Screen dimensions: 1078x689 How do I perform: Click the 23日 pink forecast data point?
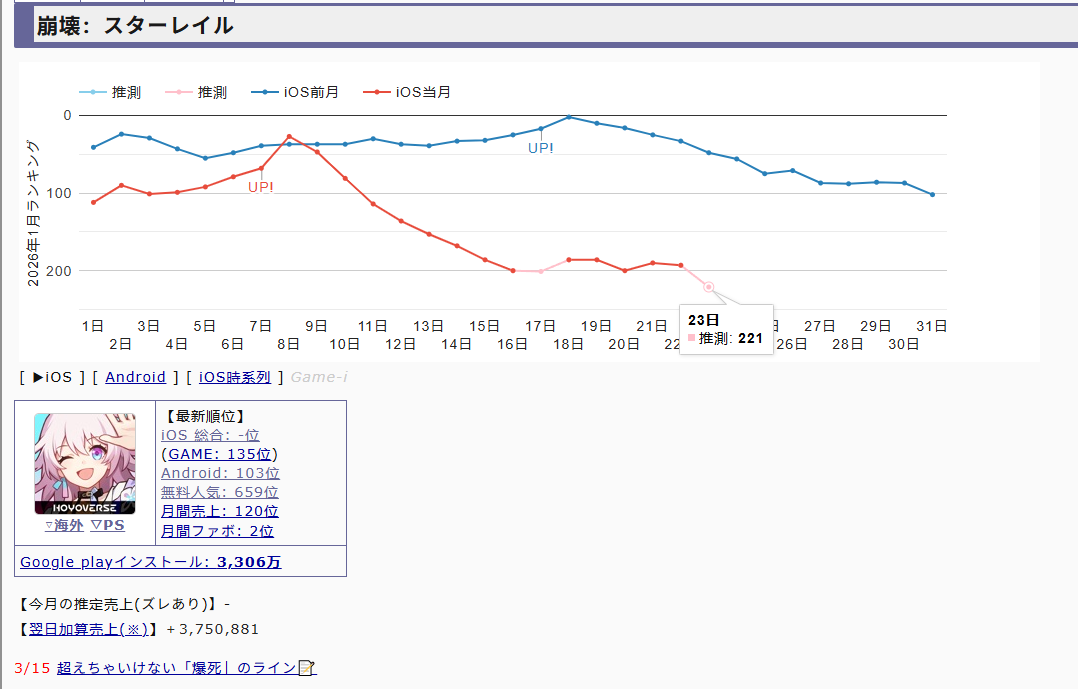[709, 287]
